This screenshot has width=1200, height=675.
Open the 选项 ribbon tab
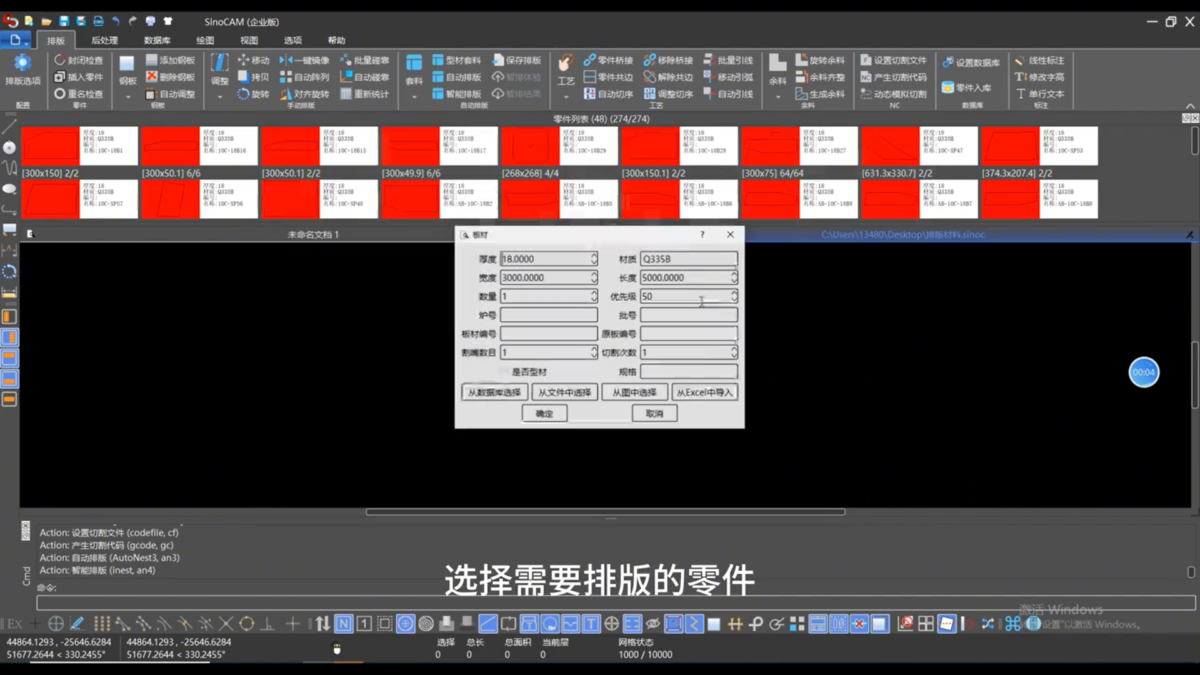293,40
